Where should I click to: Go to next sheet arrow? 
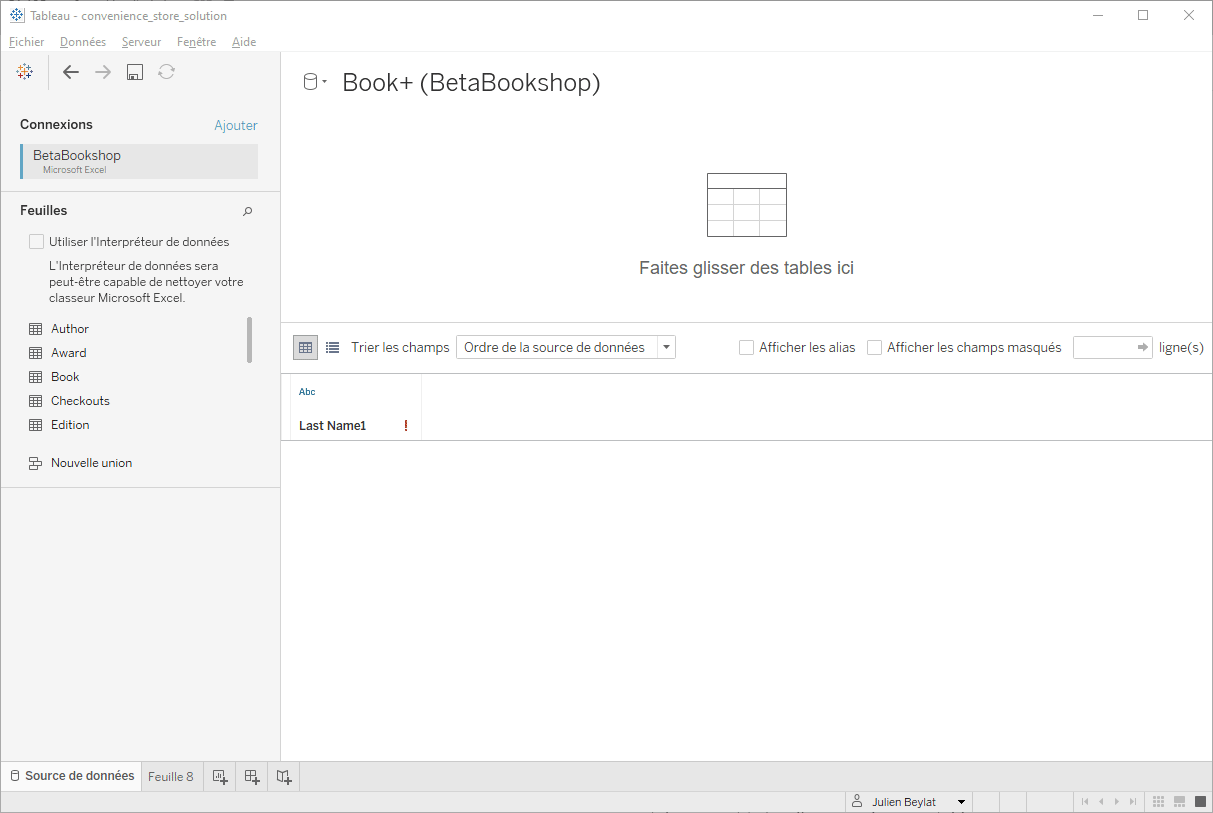click(1117, 802)
